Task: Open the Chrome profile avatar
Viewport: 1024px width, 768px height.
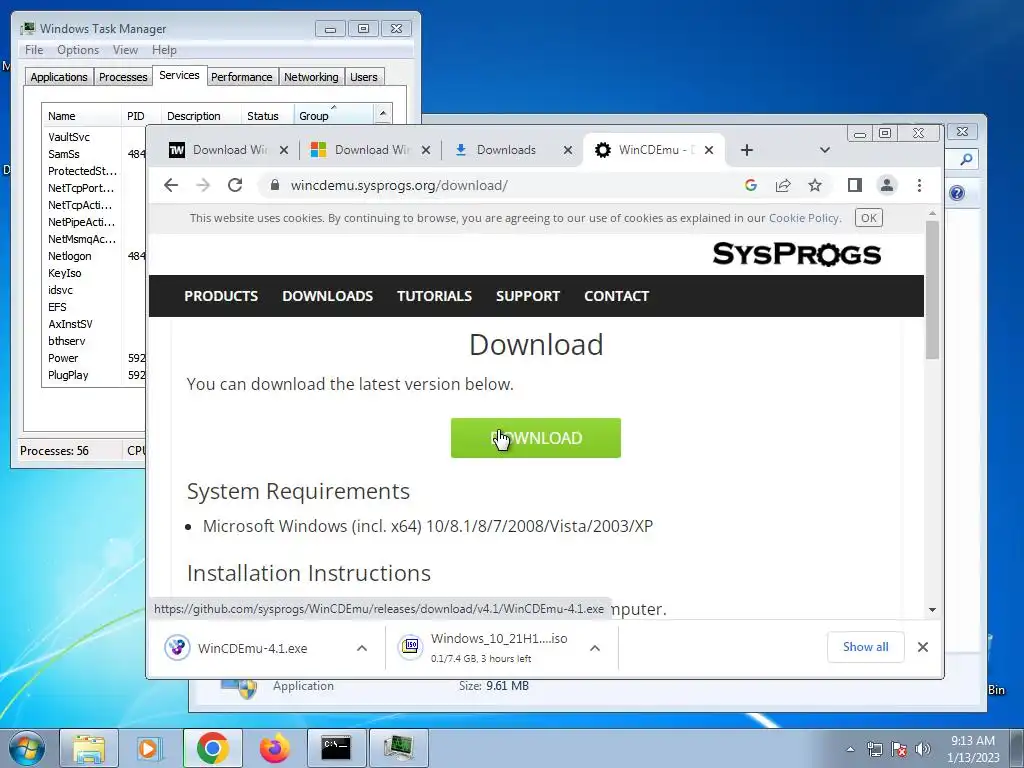Action: [x=887, y=185]
